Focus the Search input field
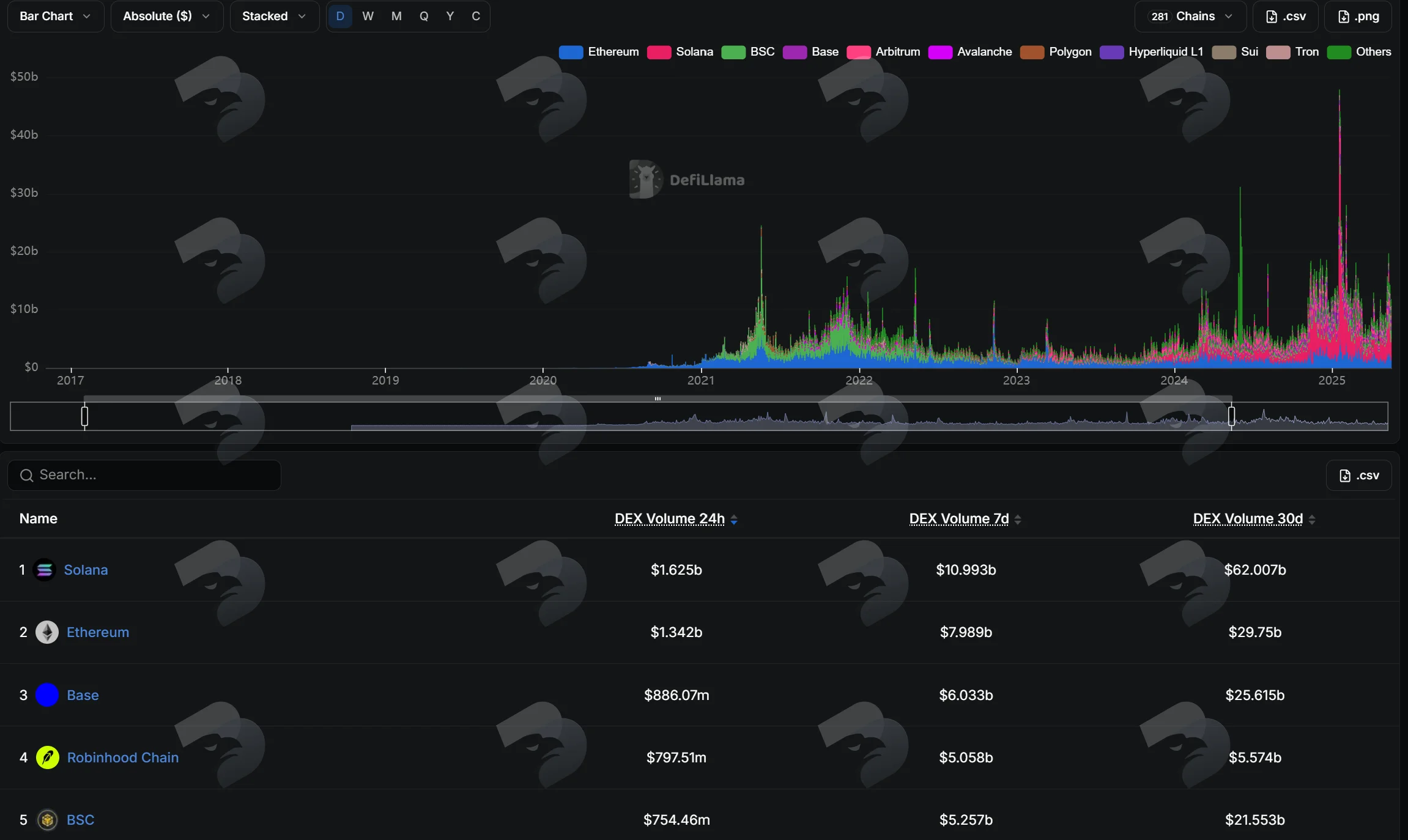 point(144,475)
